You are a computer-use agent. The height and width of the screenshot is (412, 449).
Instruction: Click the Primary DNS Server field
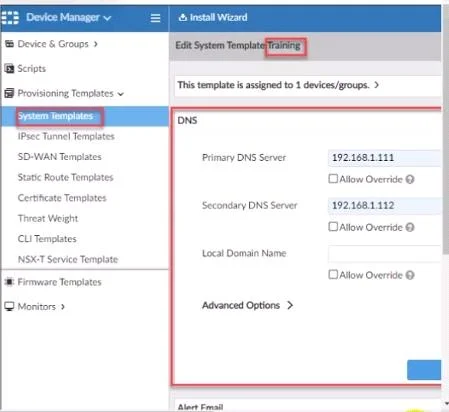tap(384, 158)
